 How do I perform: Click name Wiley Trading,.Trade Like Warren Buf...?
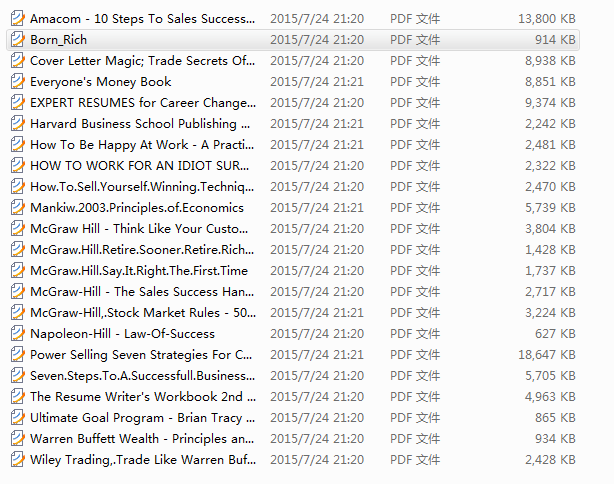coord(143,460)
